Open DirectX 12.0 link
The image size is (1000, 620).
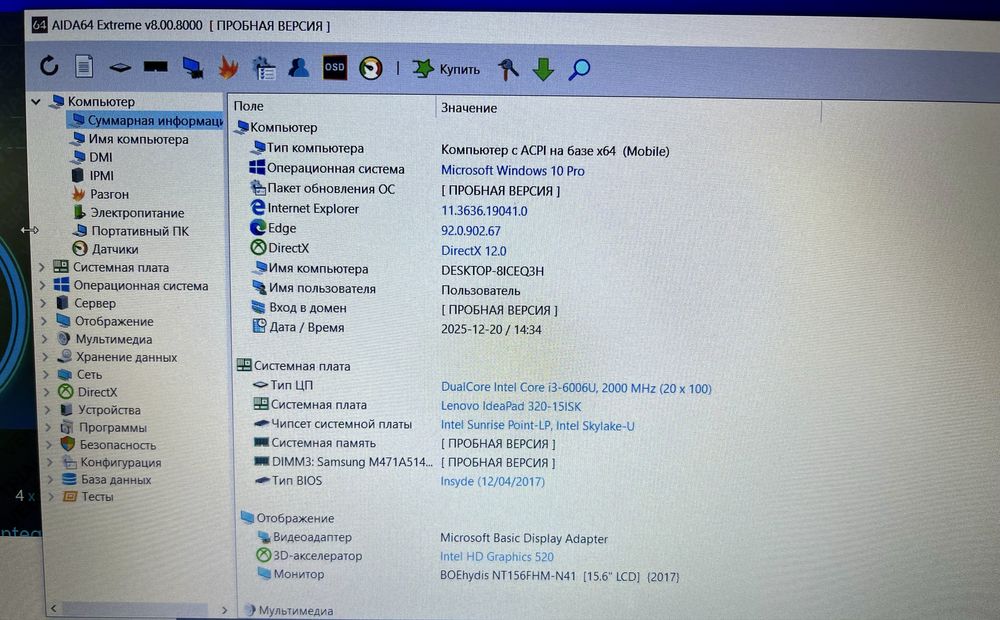click(474, 251)
